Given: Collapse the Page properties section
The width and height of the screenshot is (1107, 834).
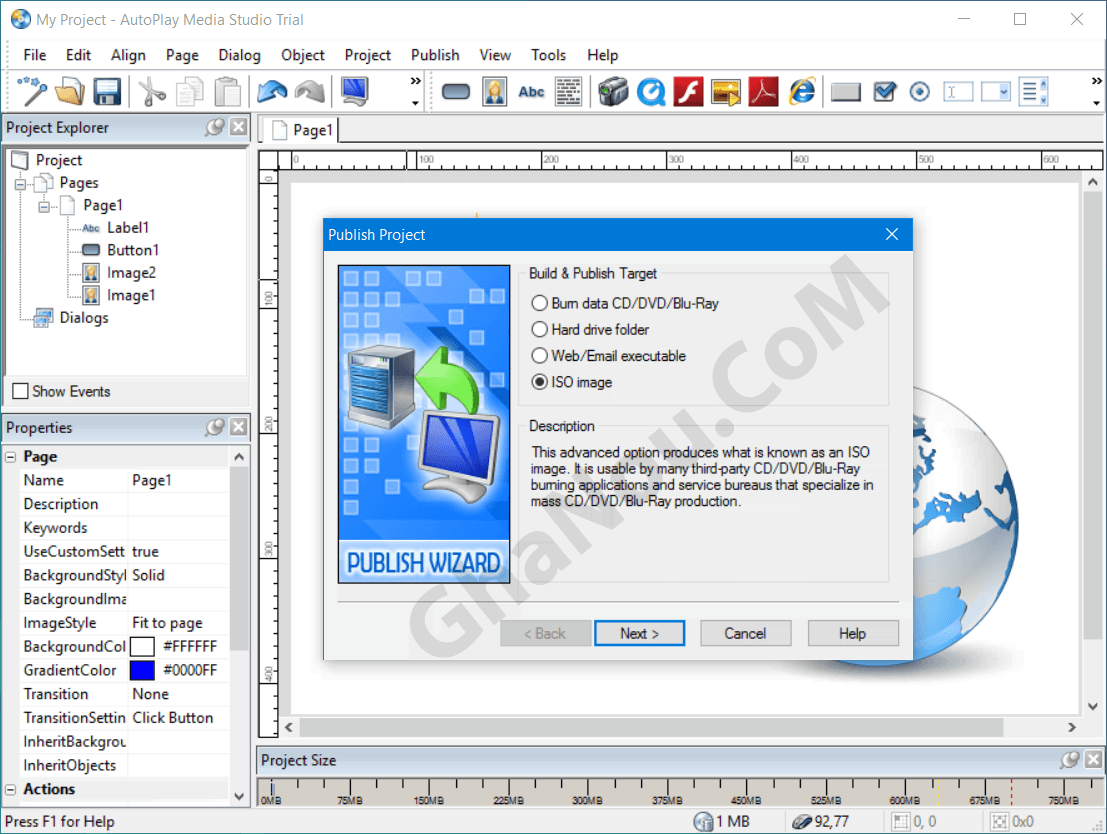Looking at the screenshot, I should [x=11, y=457].
